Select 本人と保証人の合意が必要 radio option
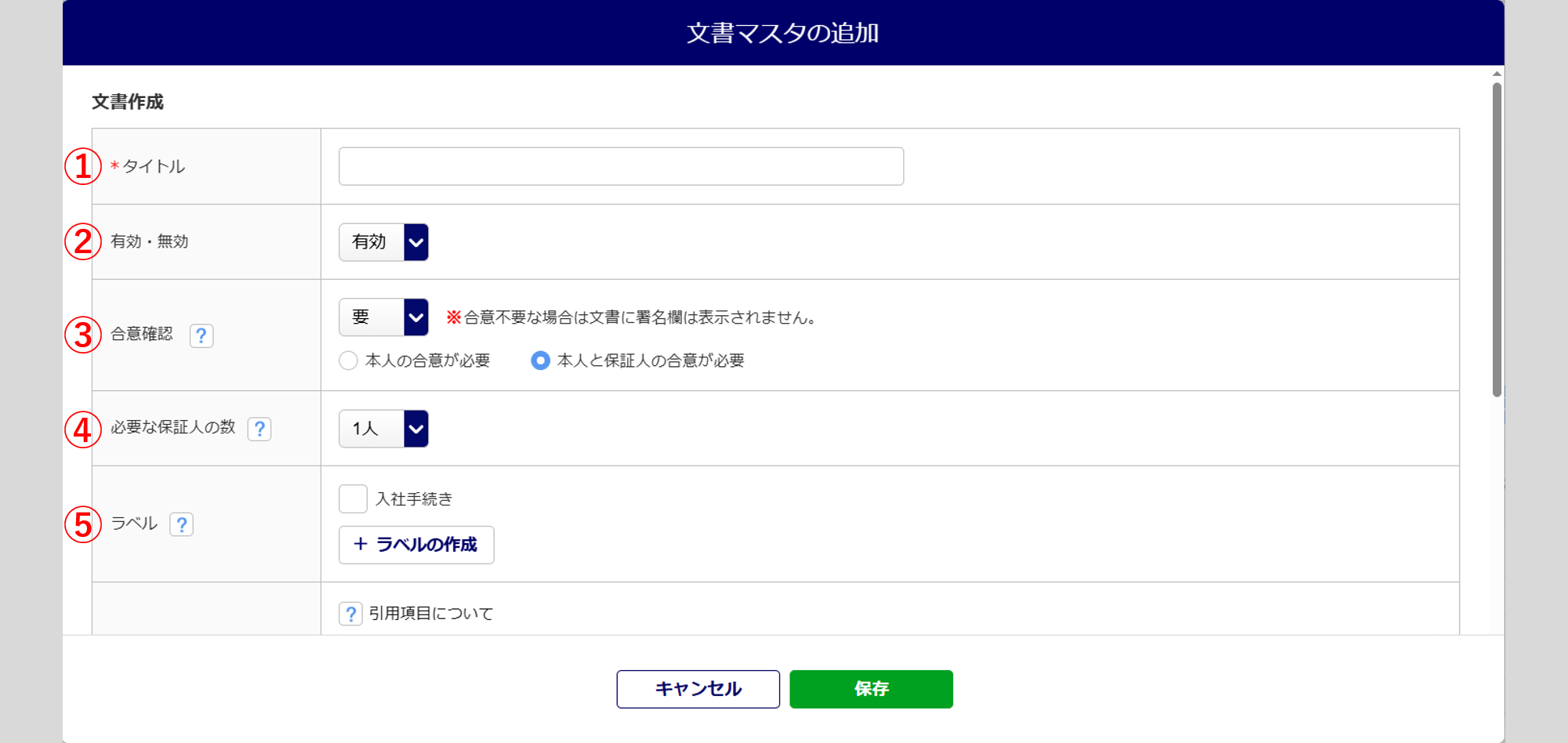The width and height of the screenshot is (1568, 743). [540, 361]
